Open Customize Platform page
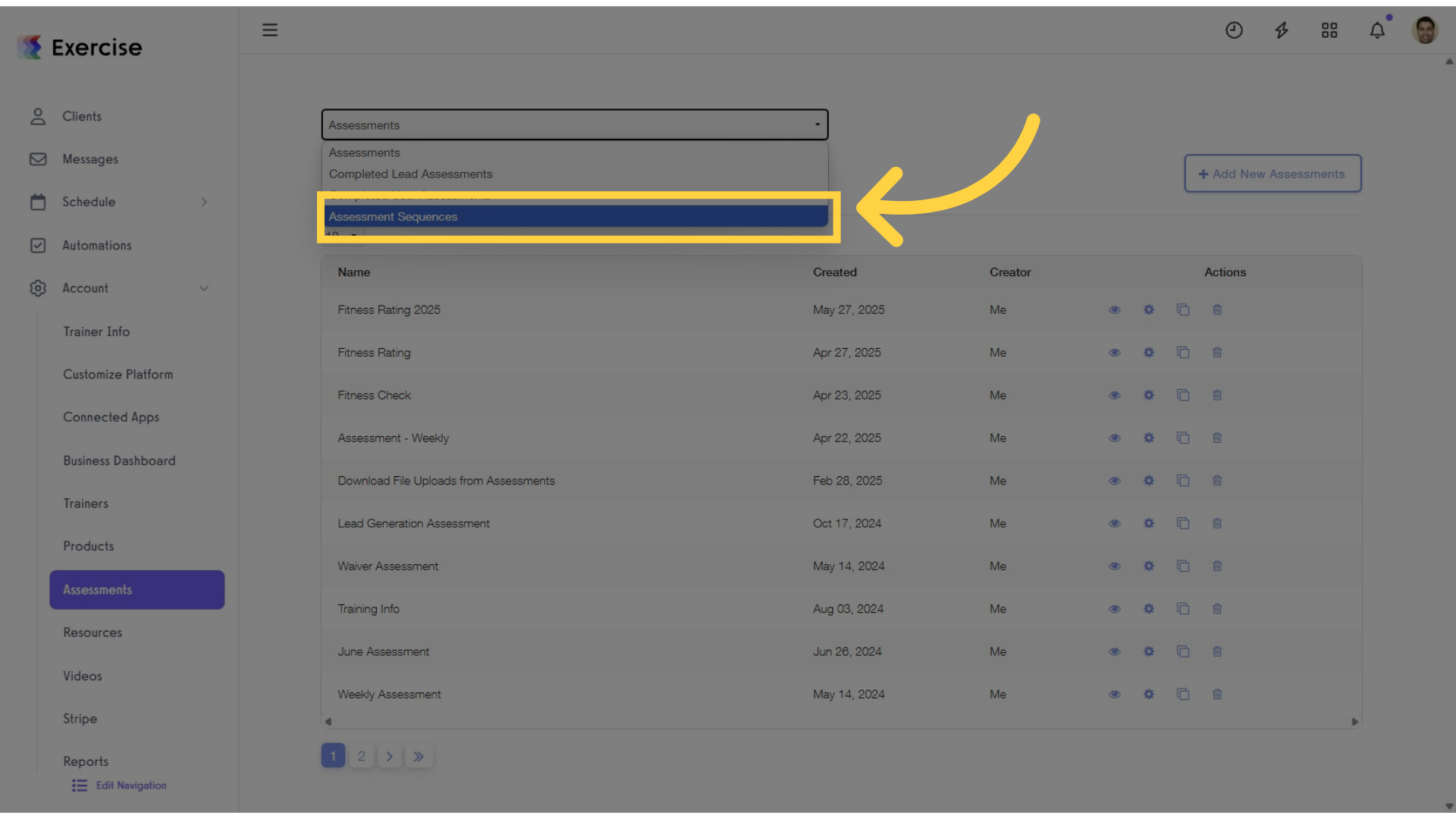 pos(118,375)
